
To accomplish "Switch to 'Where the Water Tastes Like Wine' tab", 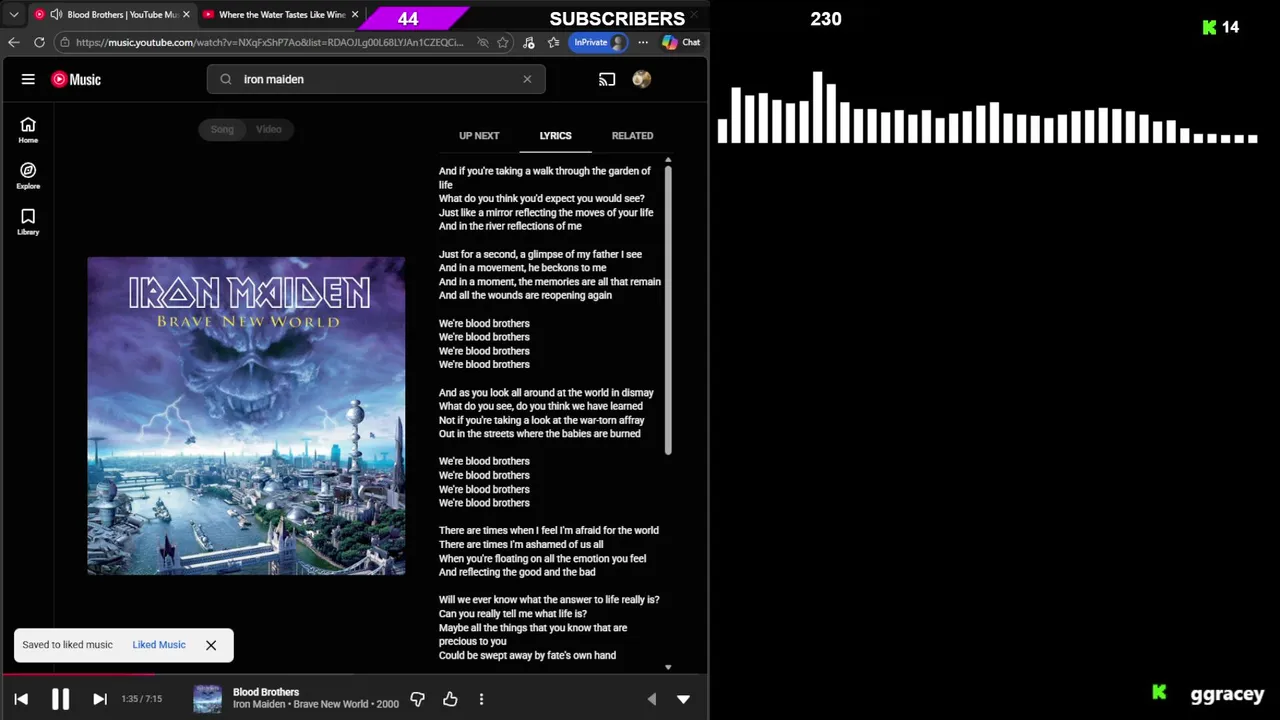I will click(x=281, y=14).
